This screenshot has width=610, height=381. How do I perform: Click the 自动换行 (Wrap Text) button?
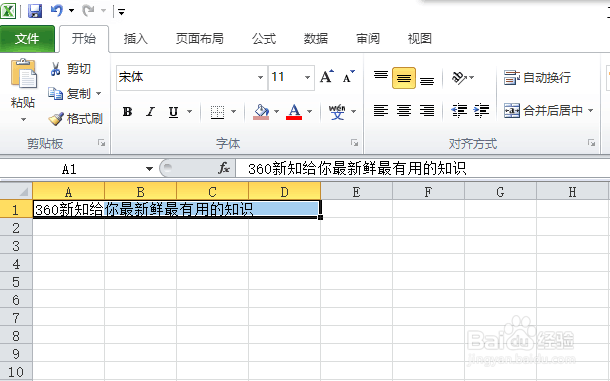click(537, 78)
